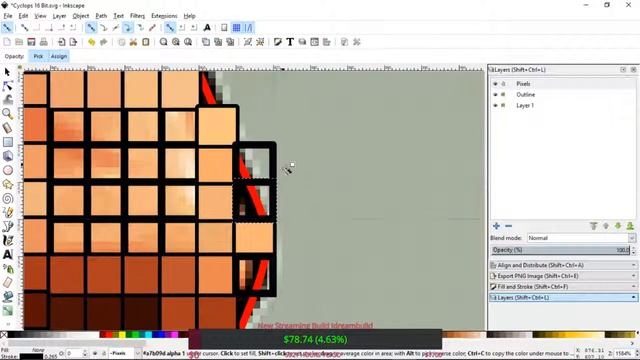Toggle lock on Outline layer
This screenshot has width=640, height=360.
pyautogui.click(x=503, y=94)
